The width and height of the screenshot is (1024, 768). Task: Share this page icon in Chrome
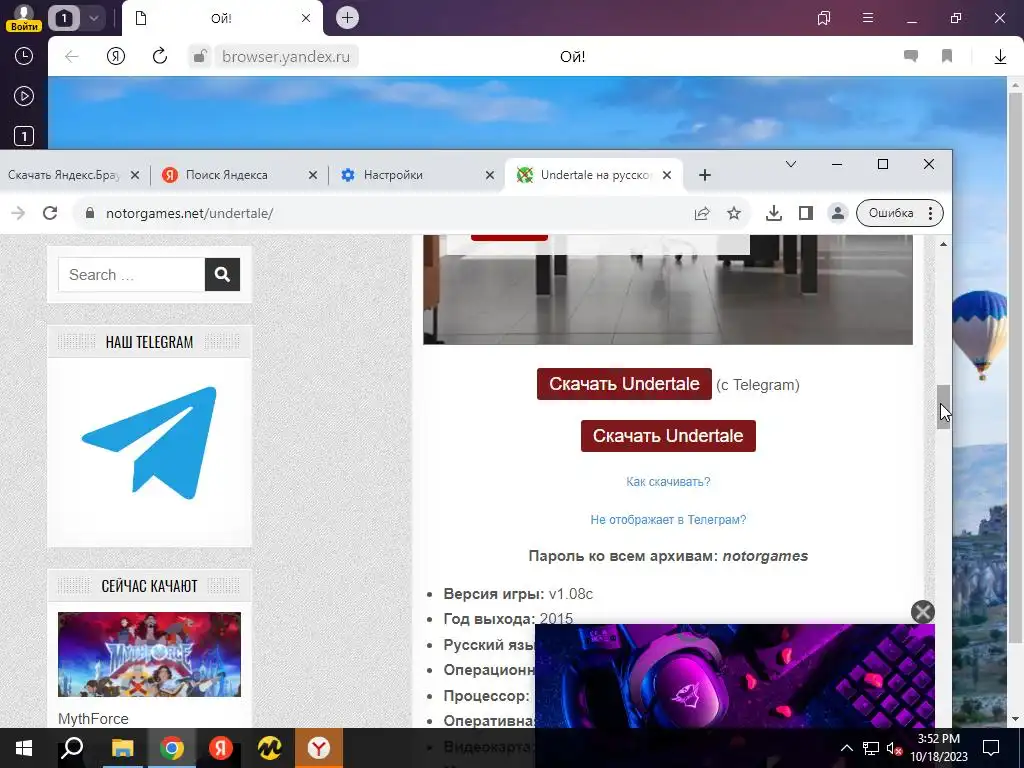702,213
